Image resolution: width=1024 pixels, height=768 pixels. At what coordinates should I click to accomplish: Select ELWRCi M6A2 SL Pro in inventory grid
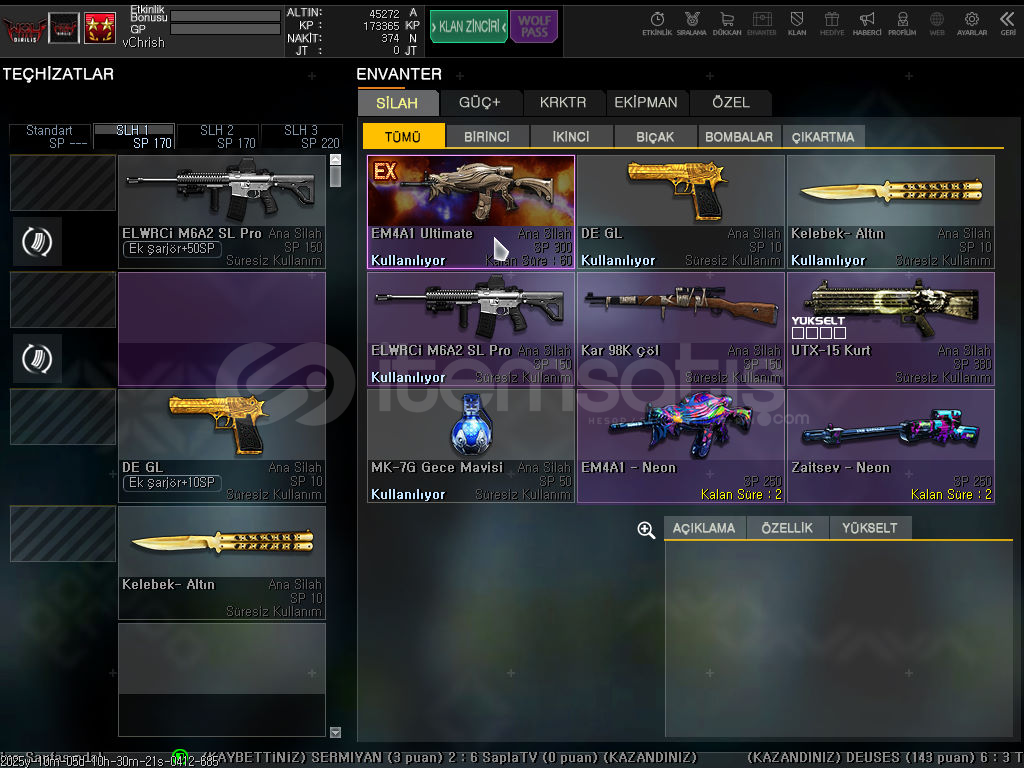coord(471,328)
